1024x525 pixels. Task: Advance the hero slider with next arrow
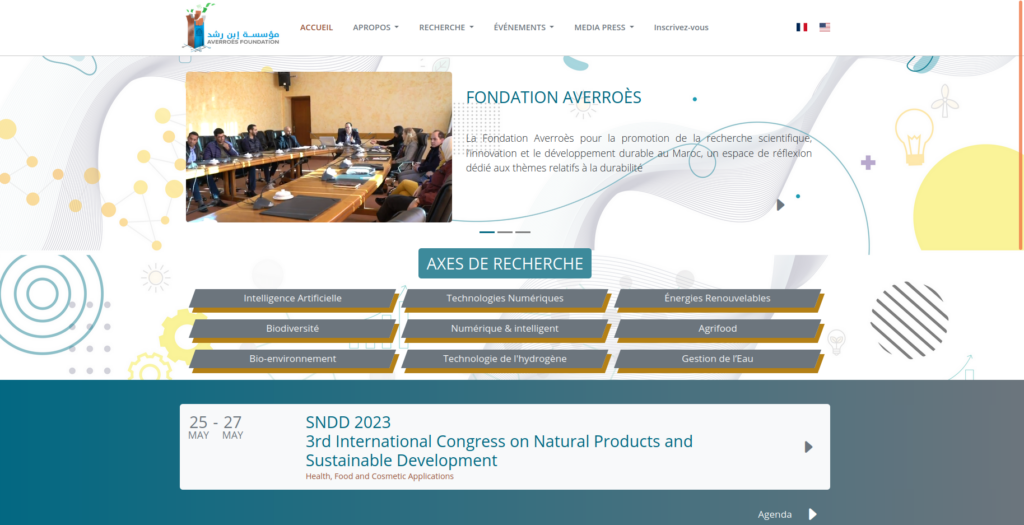point(780,205)
